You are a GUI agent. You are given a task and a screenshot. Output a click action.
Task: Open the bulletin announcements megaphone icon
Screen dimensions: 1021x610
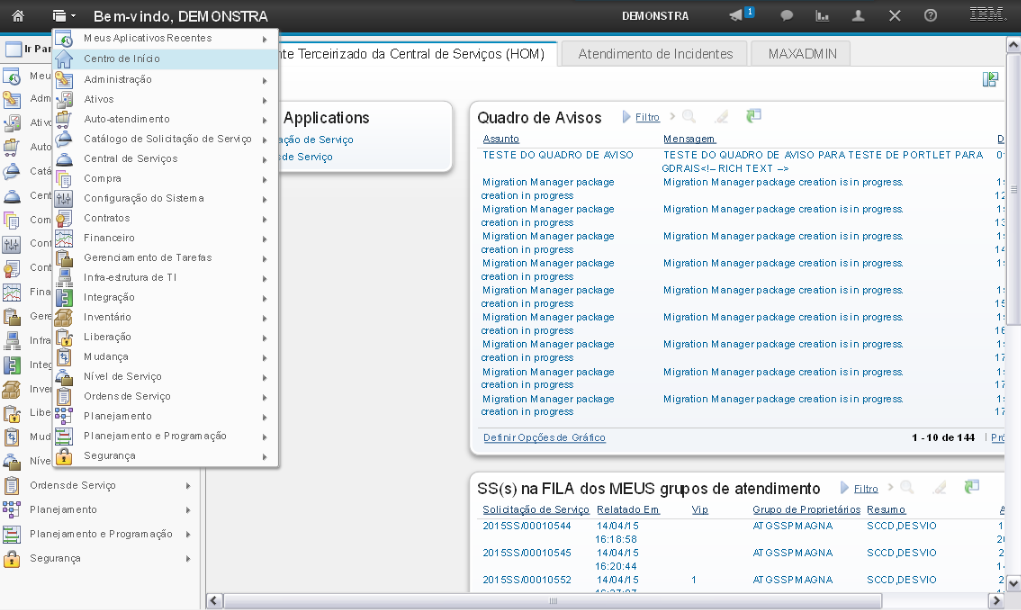(737, 16)
